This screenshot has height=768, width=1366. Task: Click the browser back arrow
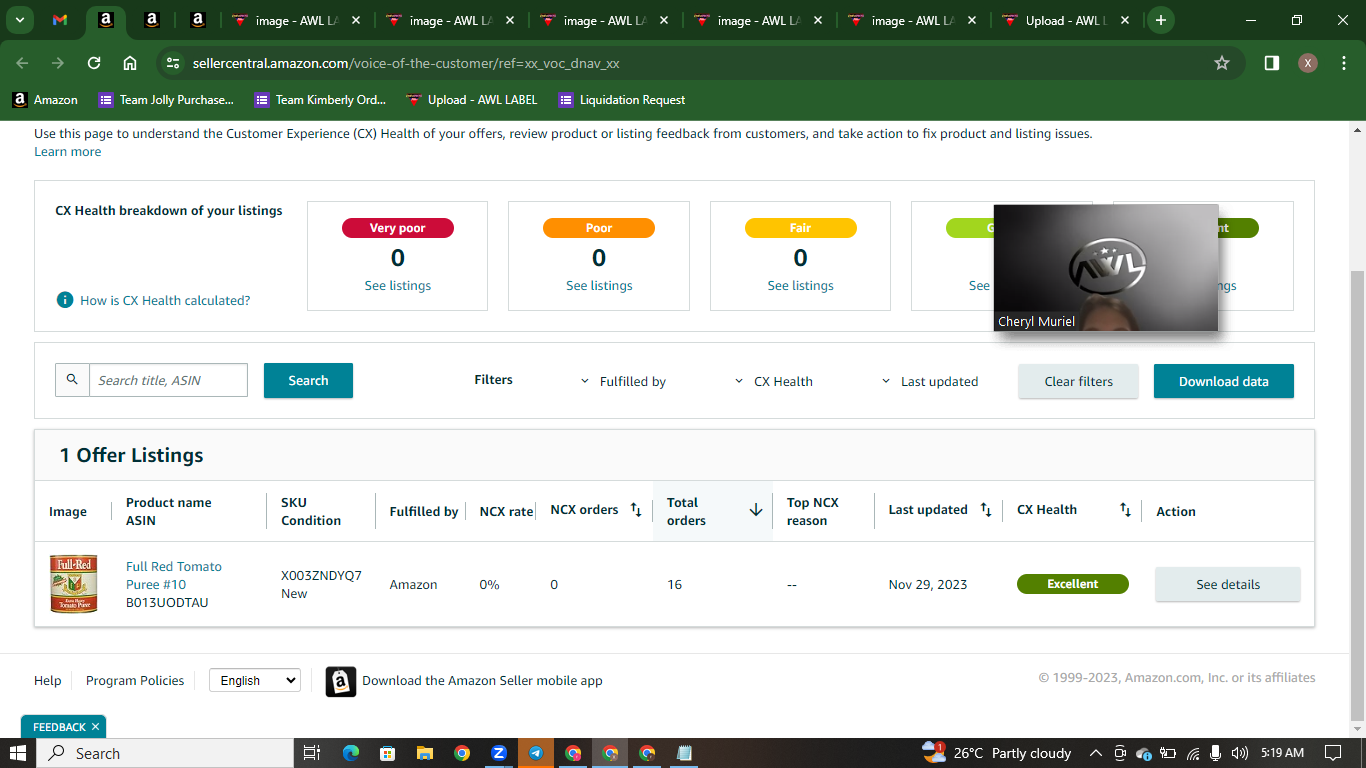pos(22,63)
